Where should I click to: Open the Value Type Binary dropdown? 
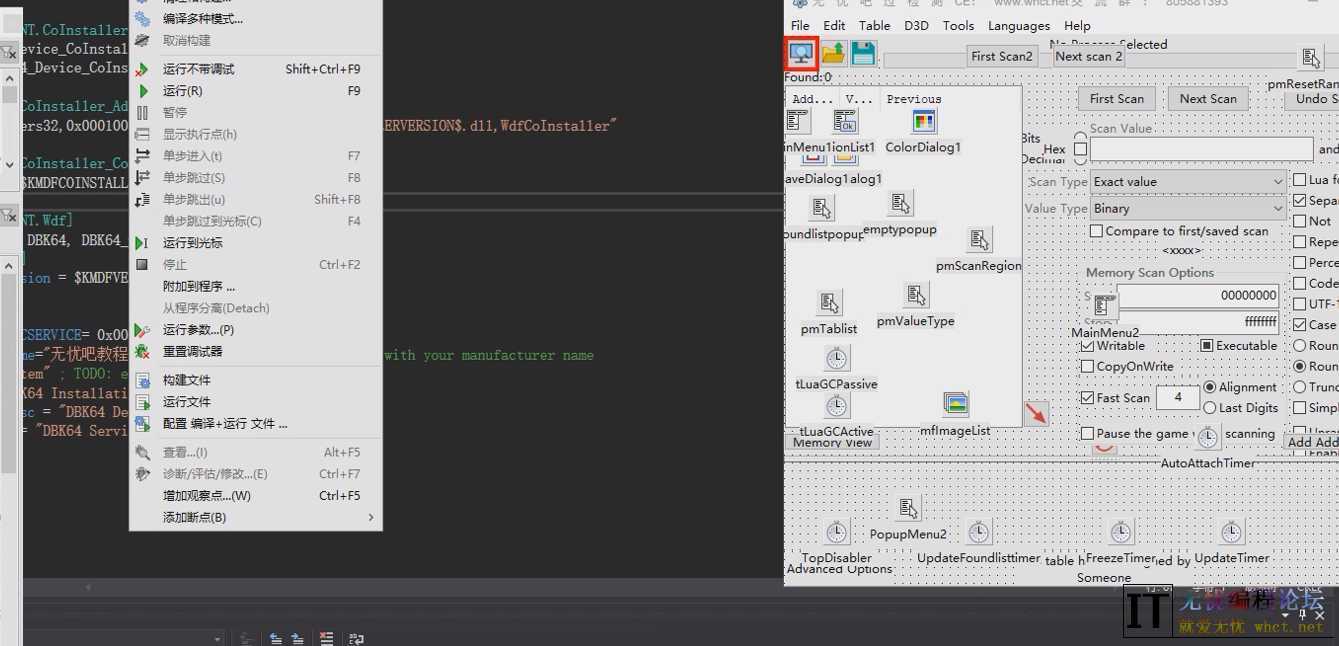point(1187,209)
